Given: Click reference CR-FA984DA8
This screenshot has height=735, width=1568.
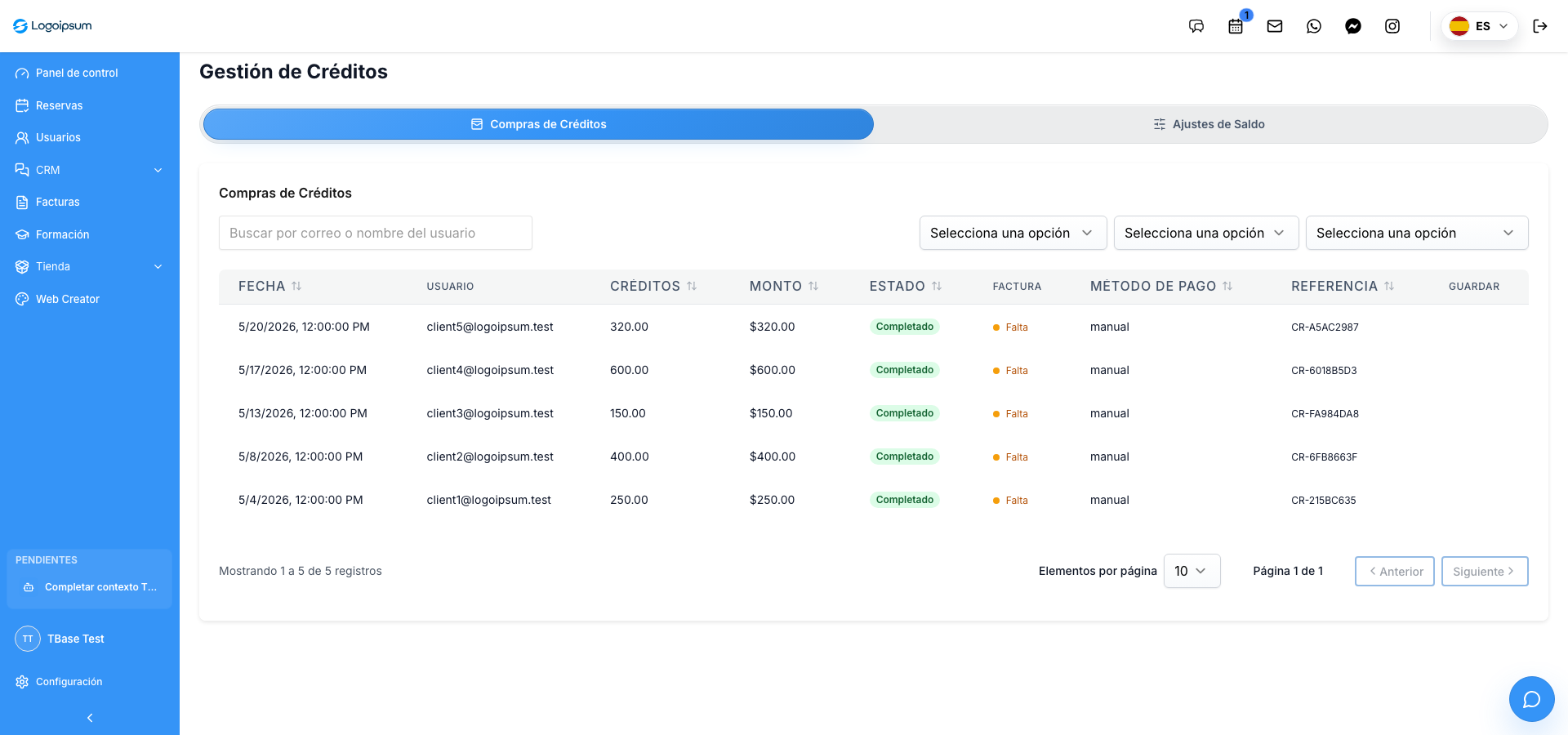Looking at the screenshot, I should click(x=1325, y=413).
